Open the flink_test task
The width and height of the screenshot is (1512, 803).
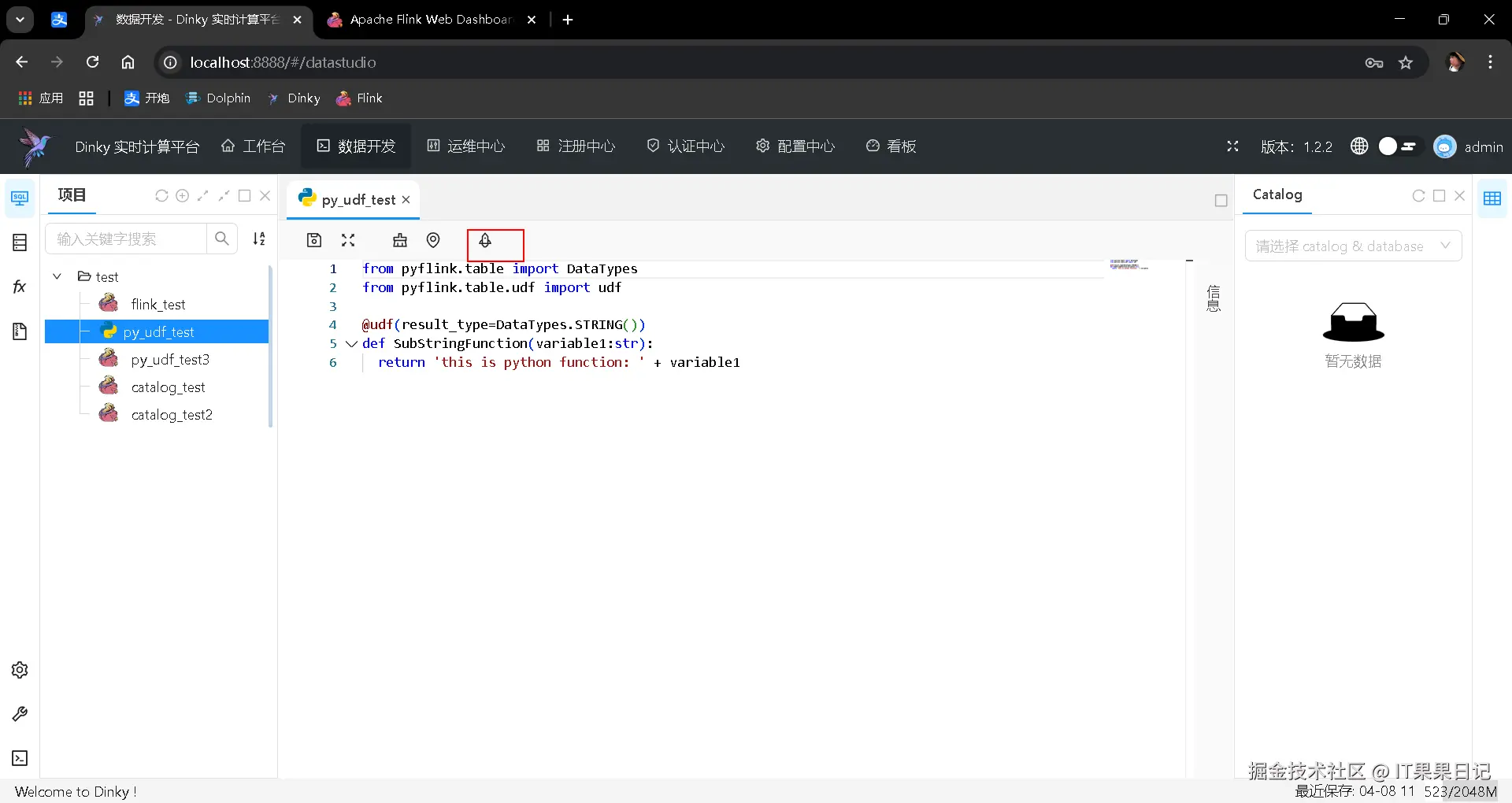[x=157, y=305]
